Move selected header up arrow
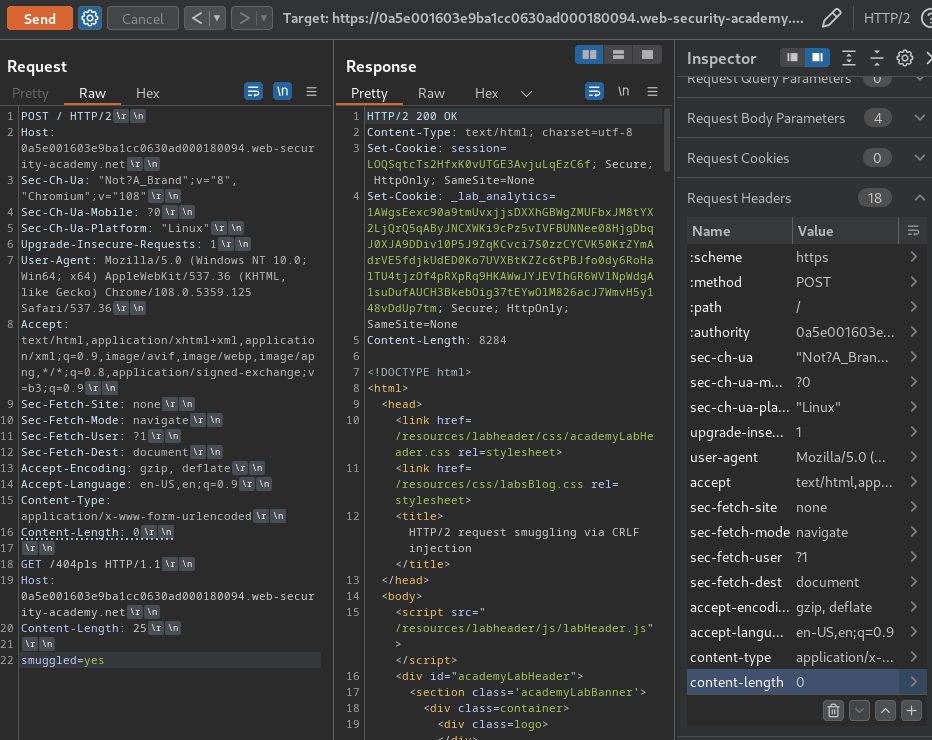This screenshot has height=740, width=932. 885,710
